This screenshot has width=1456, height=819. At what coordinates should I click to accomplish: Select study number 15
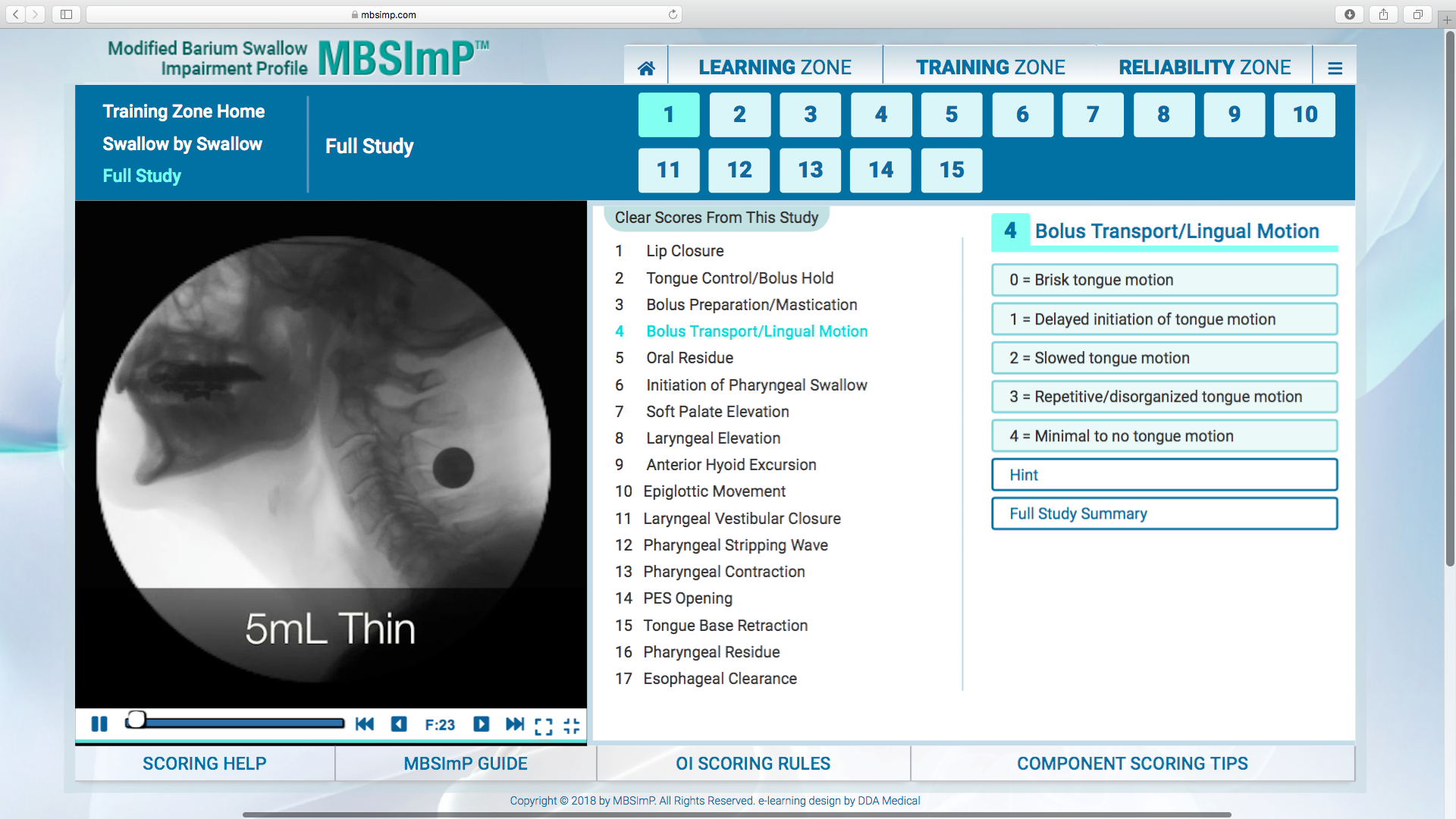(952, 170)
